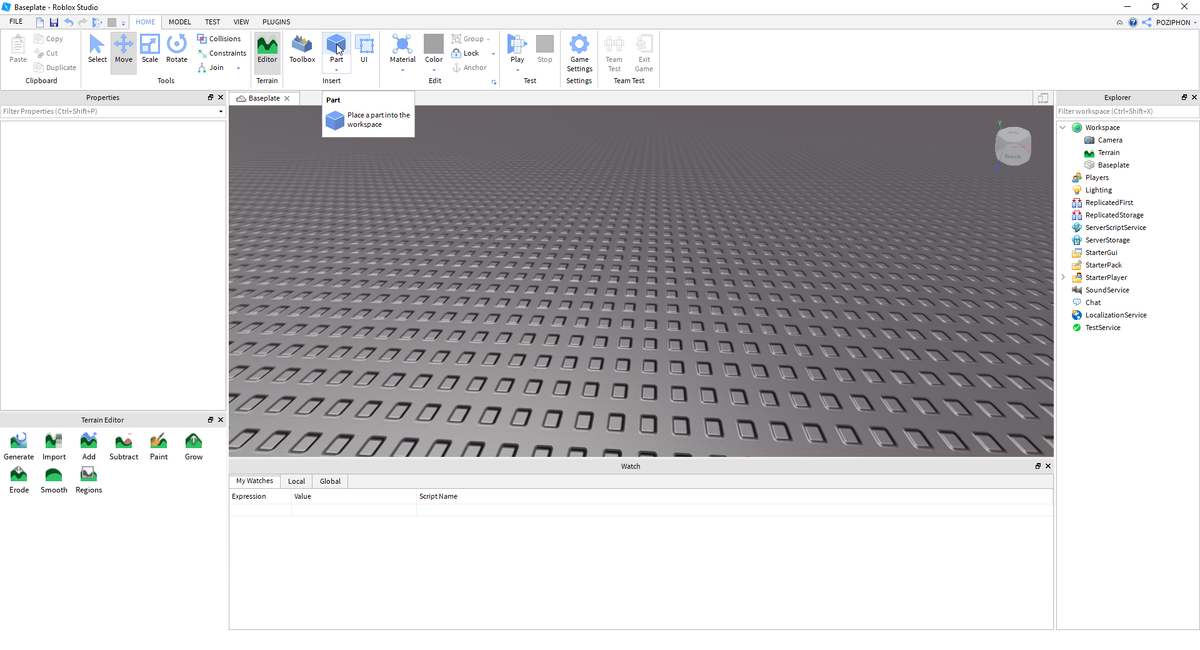
Task: Select the Smooth terrain tool
Action: click(54, 480)
